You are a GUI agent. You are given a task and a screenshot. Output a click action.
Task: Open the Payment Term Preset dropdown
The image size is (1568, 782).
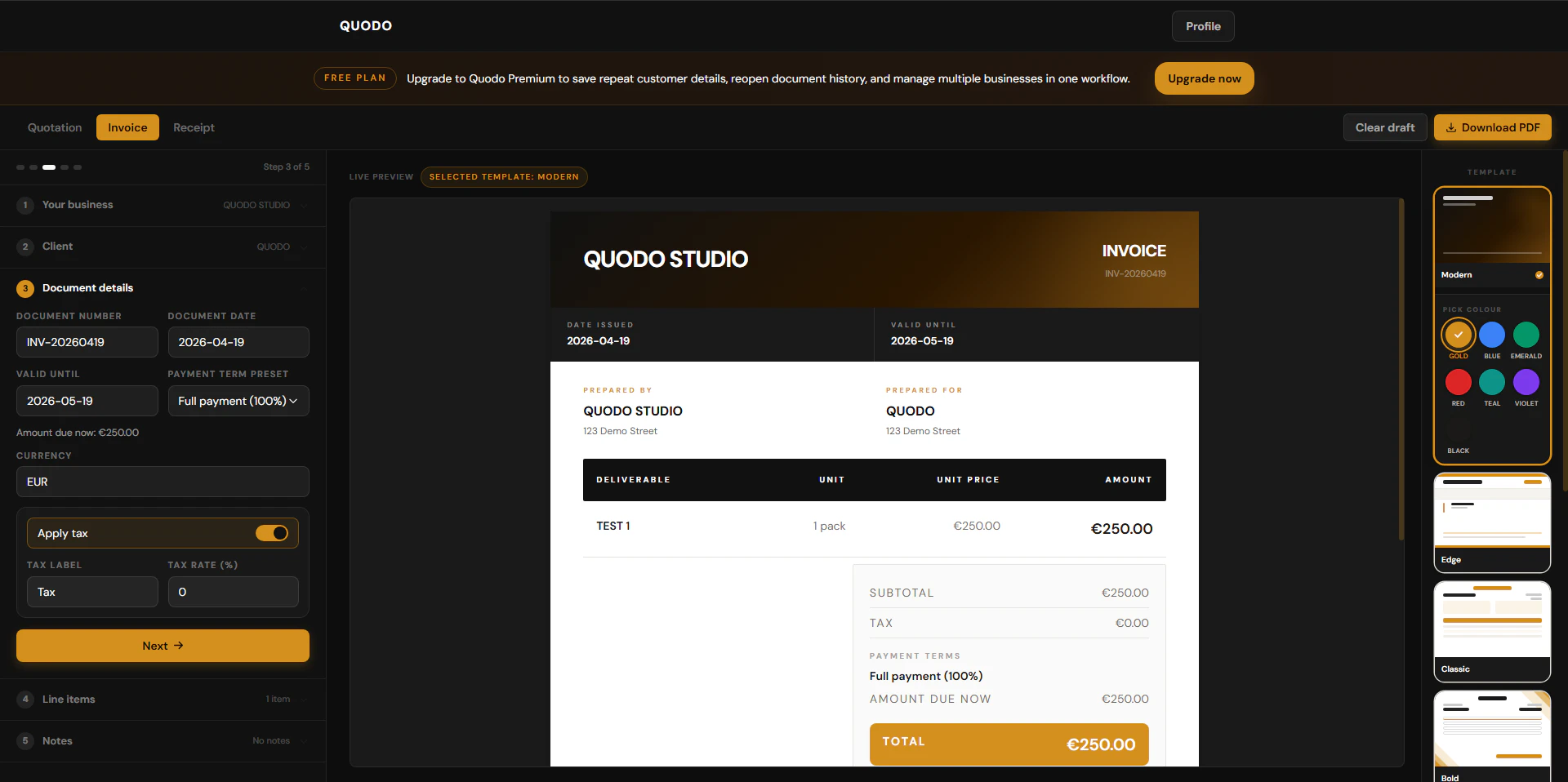click(x=238, y=401)
